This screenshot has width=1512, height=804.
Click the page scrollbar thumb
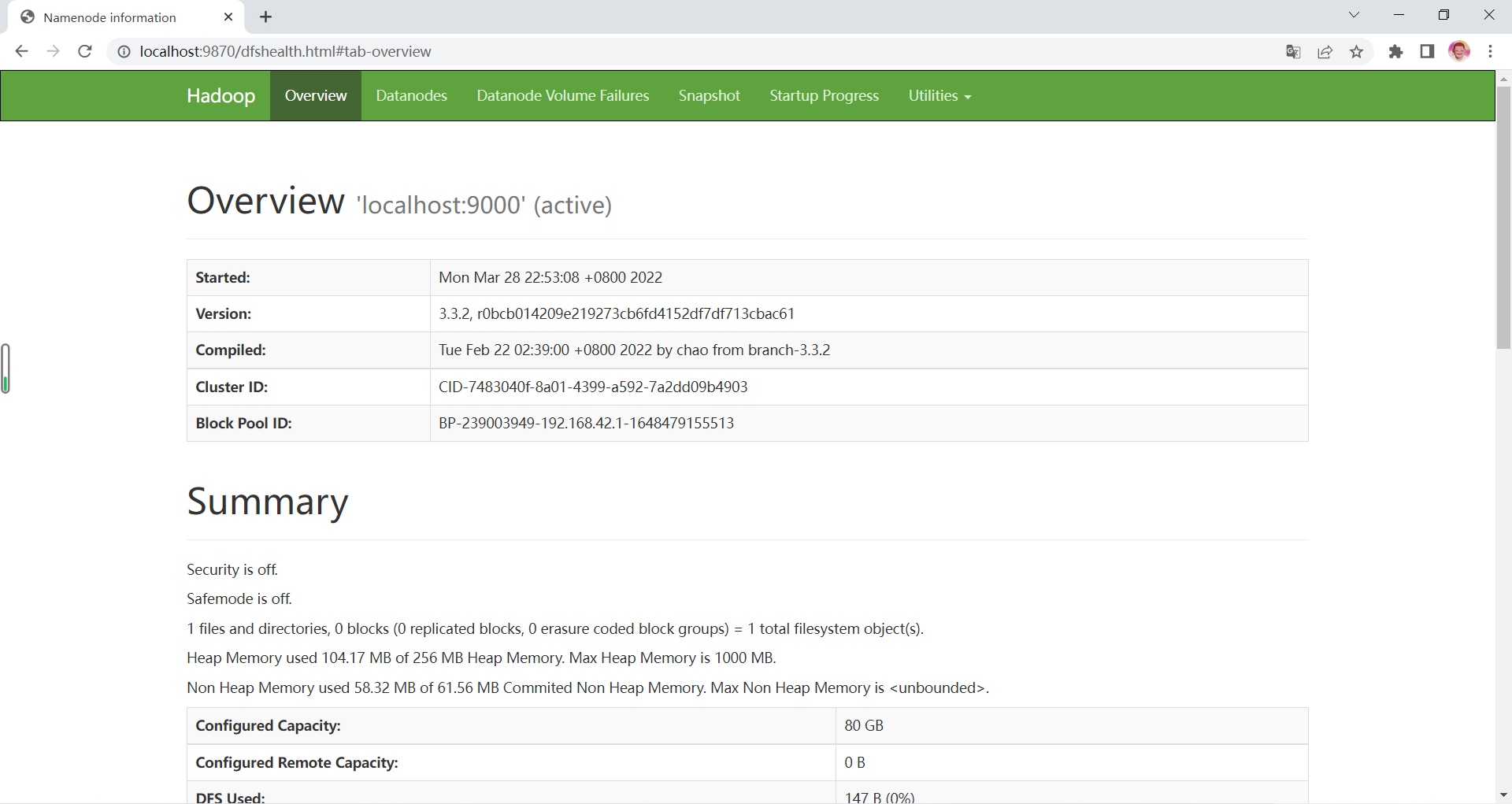tap(1503, 217)
